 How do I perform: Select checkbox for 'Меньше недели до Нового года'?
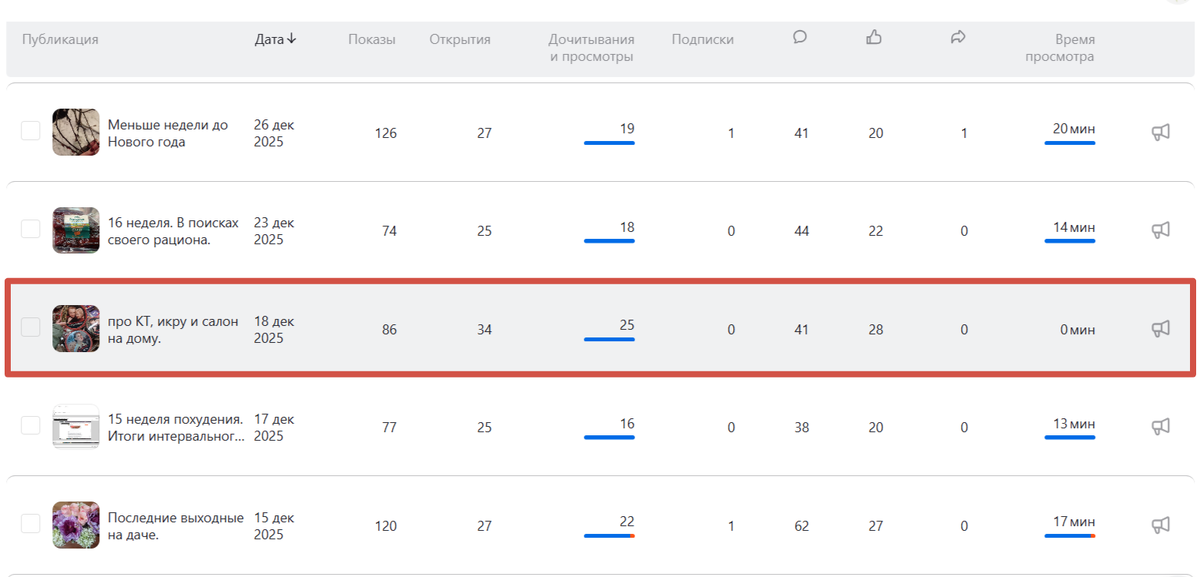[x=31, y=131]
